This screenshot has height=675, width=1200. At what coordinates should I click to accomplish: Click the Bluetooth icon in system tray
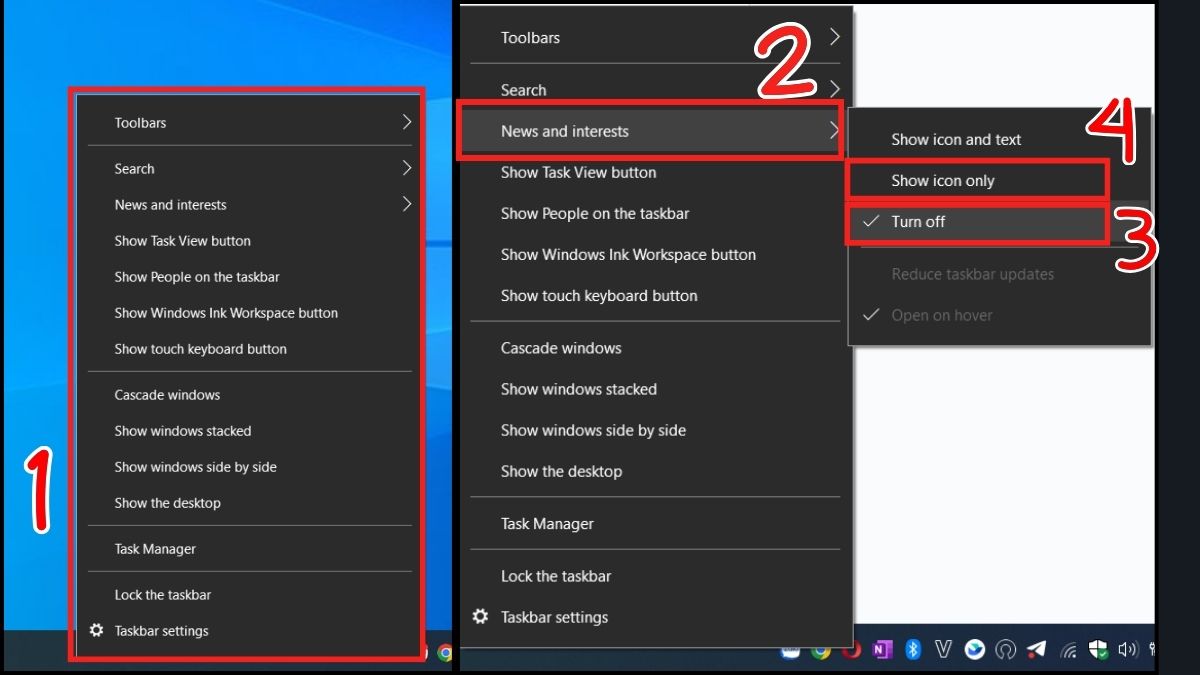912,649
